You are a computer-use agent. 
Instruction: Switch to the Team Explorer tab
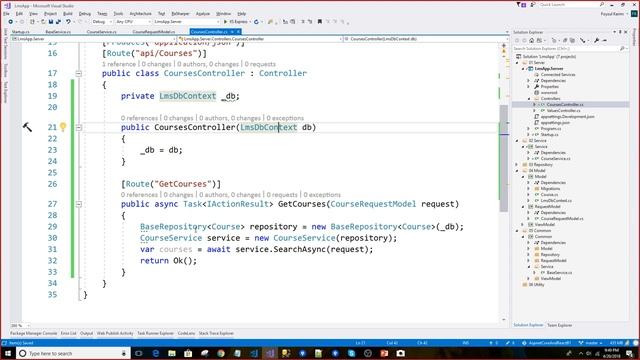click(559, 325)
